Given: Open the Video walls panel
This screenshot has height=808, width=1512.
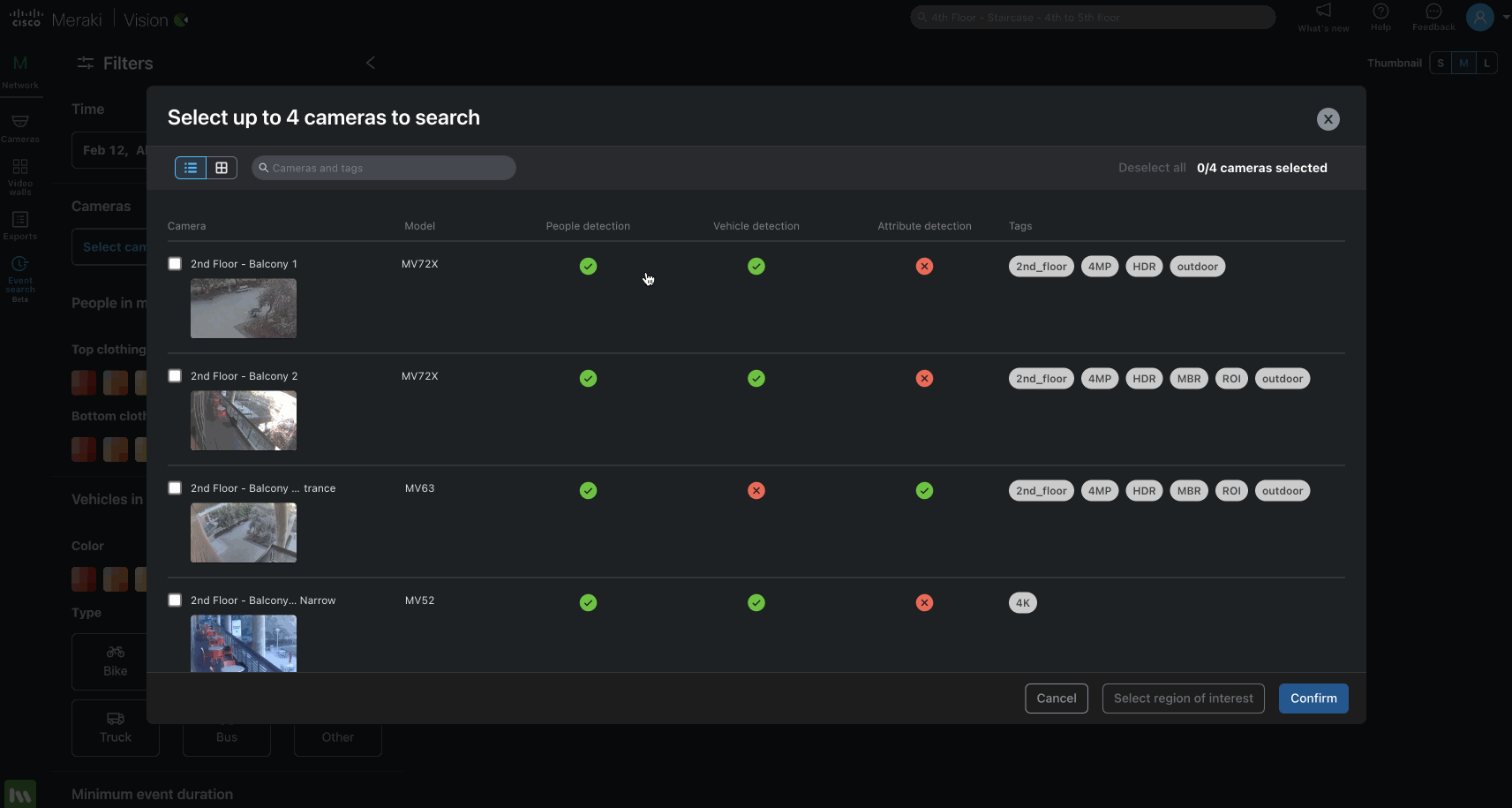Looking at the screenshot, I should coord(19,175).
